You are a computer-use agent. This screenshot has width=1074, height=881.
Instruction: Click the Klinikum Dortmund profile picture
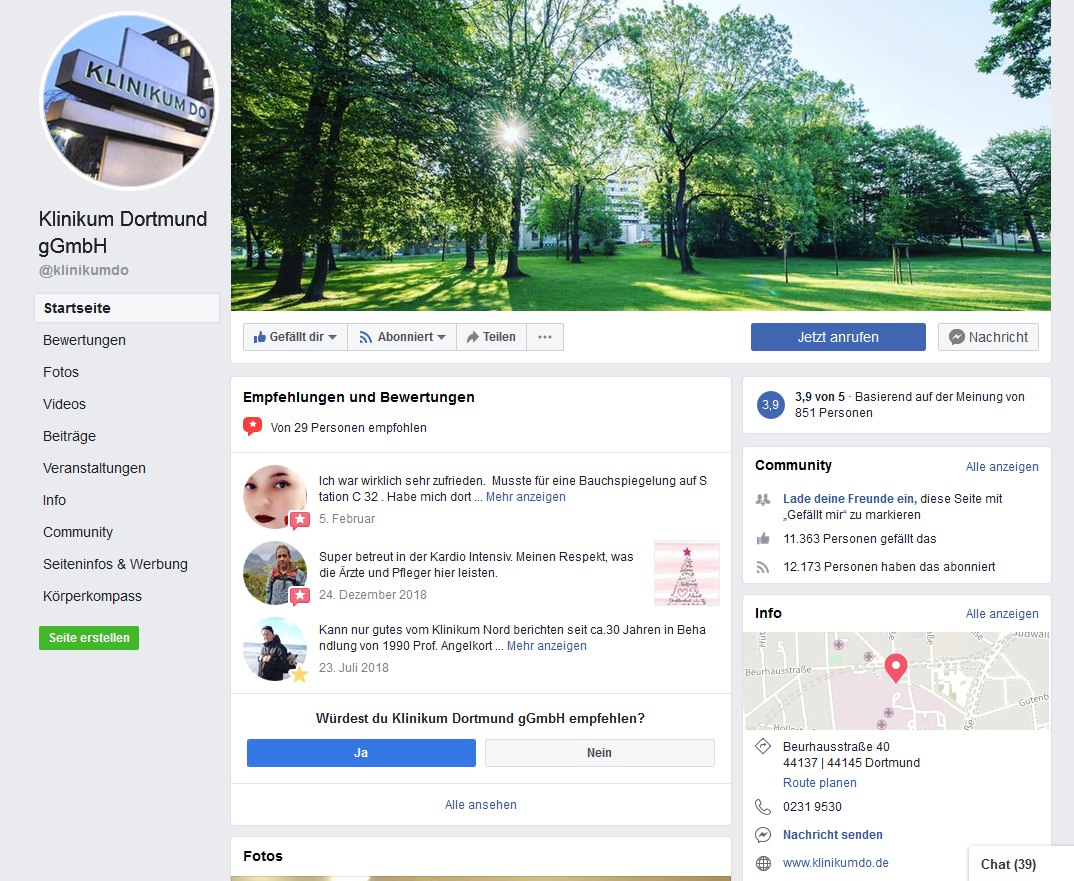(128, 101)
